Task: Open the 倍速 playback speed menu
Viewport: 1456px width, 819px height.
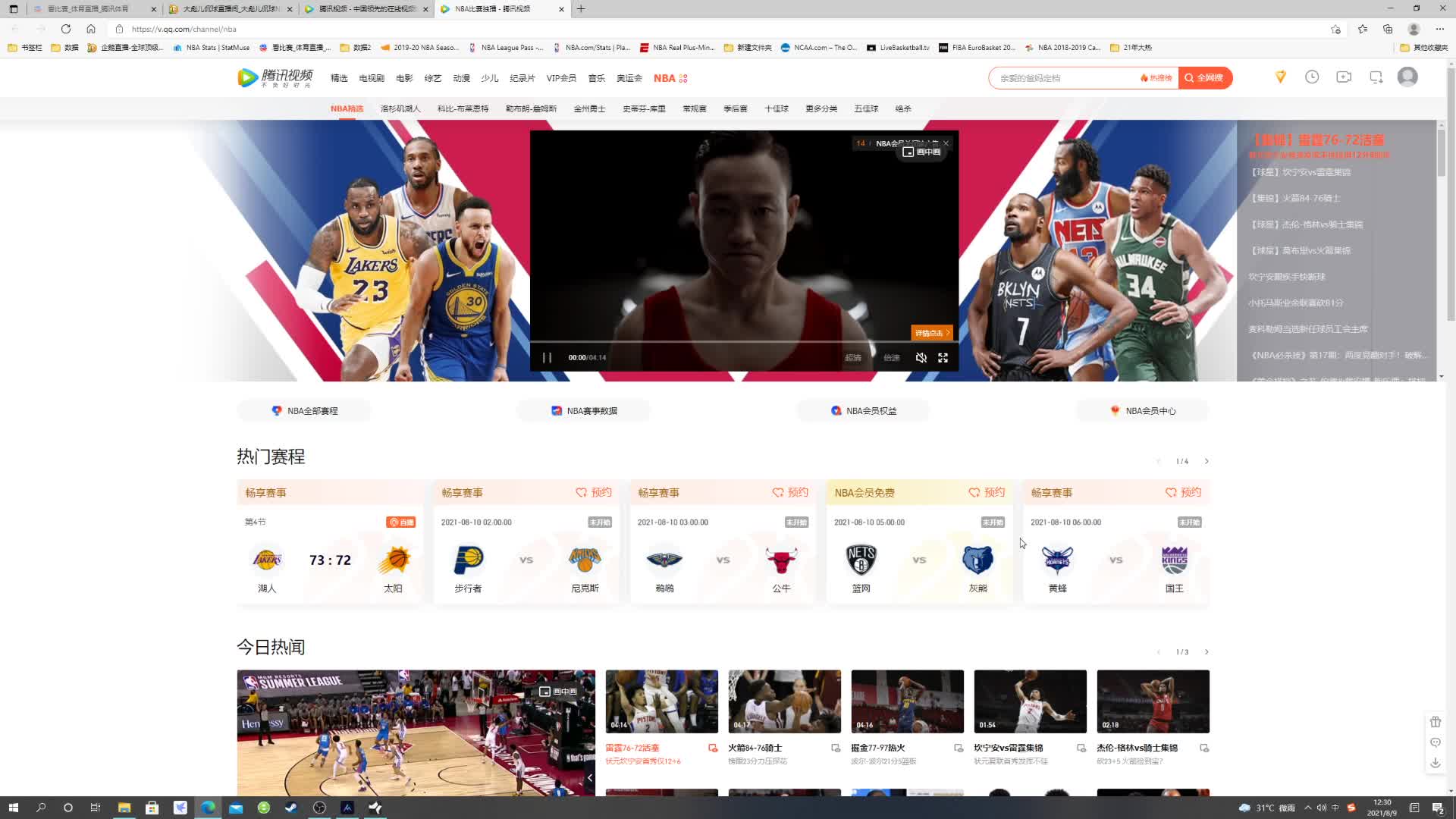Action: click(892, 358)
